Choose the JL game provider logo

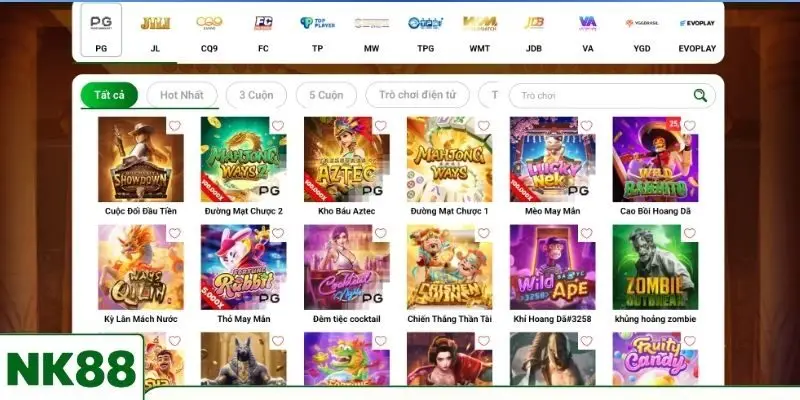coord(155,30)
